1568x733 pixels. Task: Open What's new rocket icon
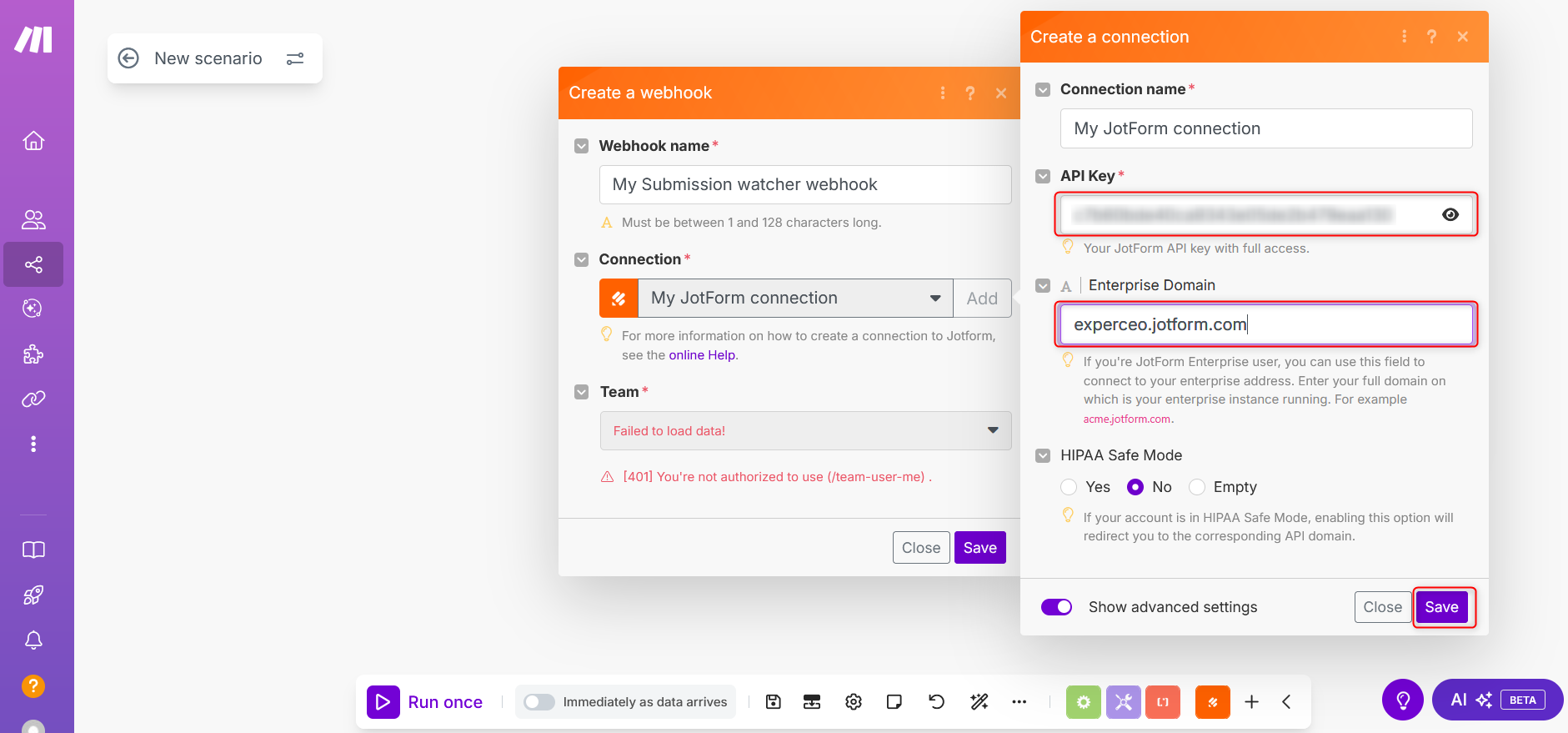pos(33,595)
